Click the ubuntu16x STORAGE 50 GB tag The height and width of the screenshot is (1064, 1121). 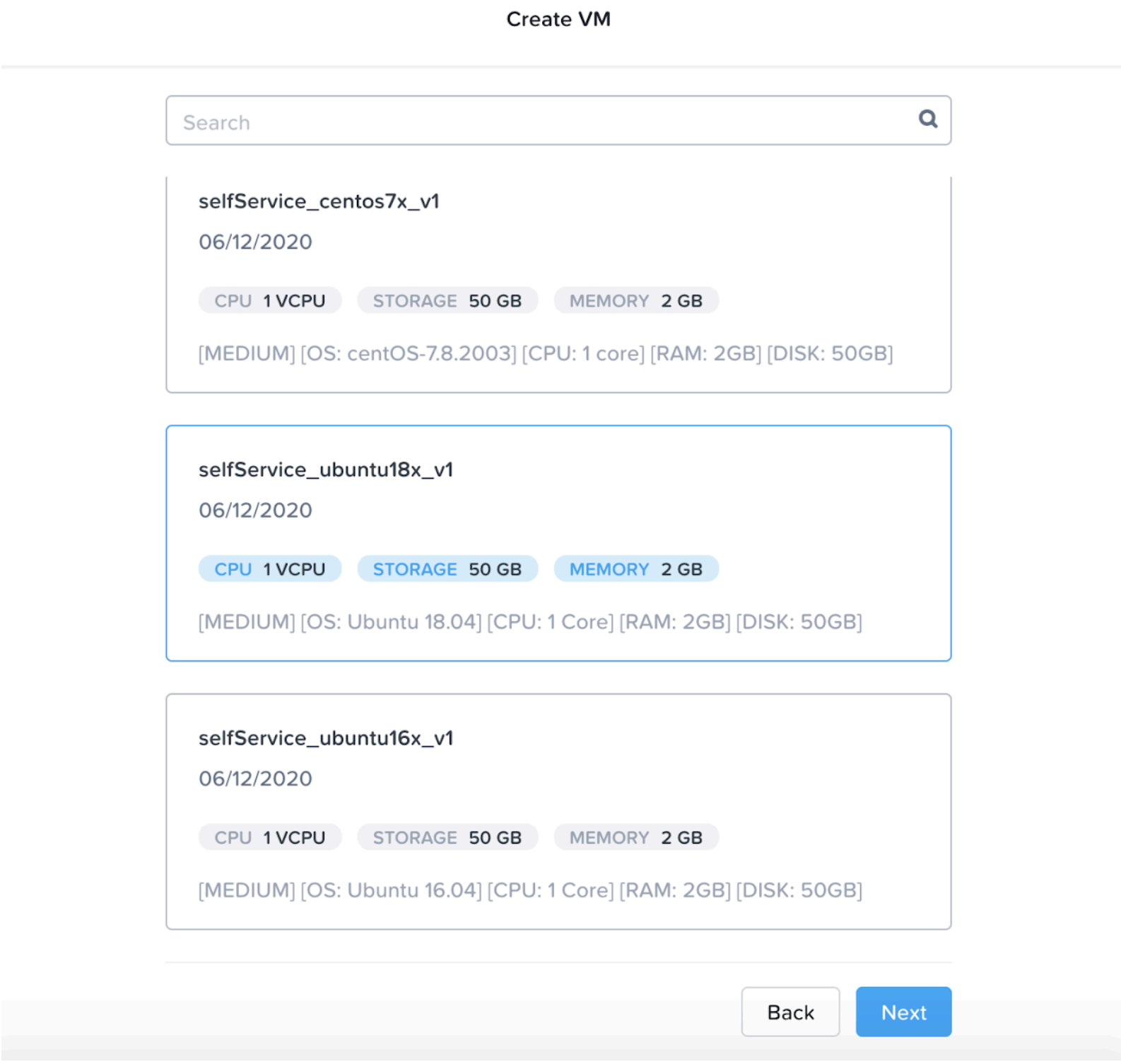coord(447,838)
